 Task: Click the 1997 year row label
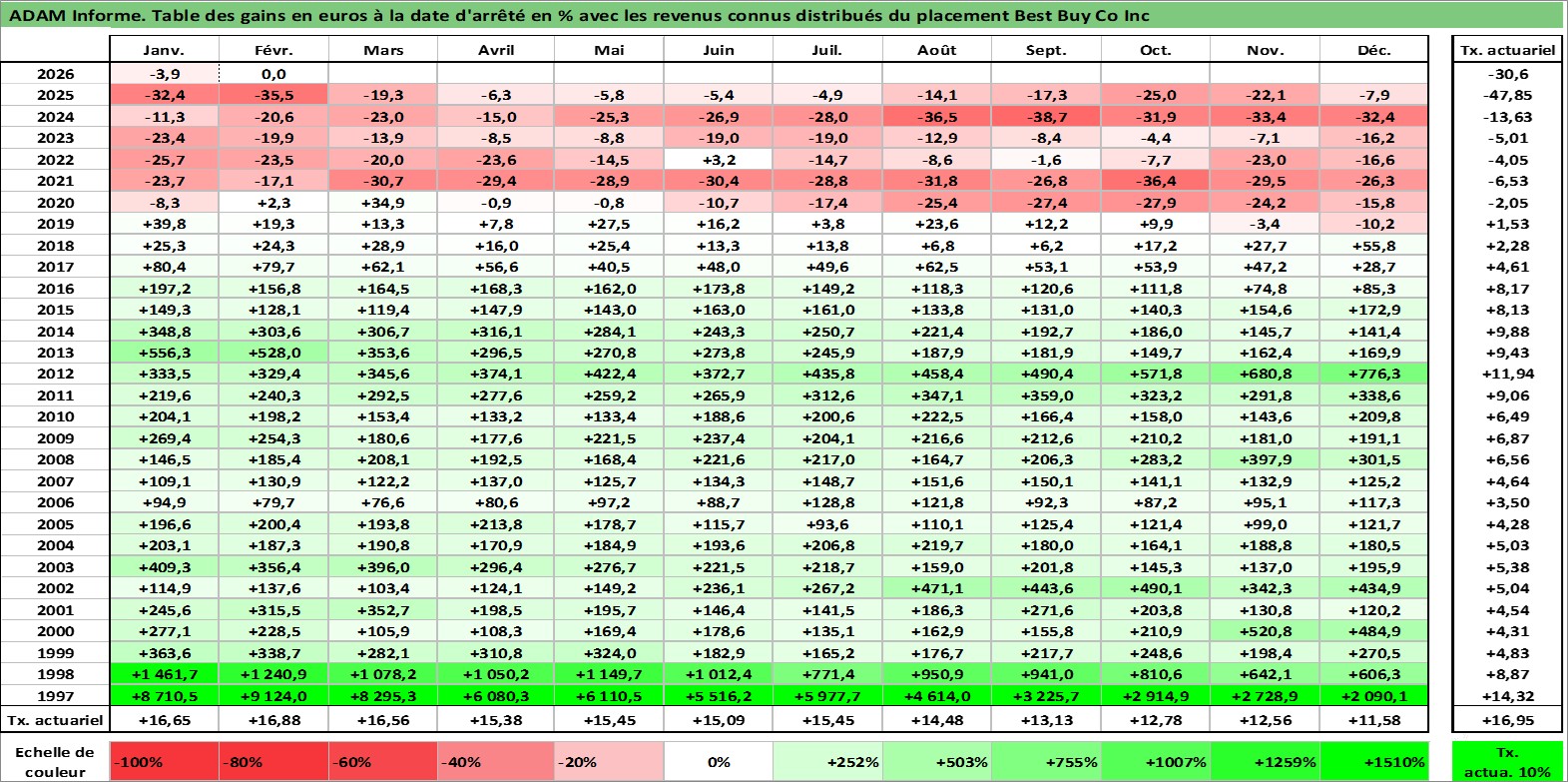click(55, 696)
